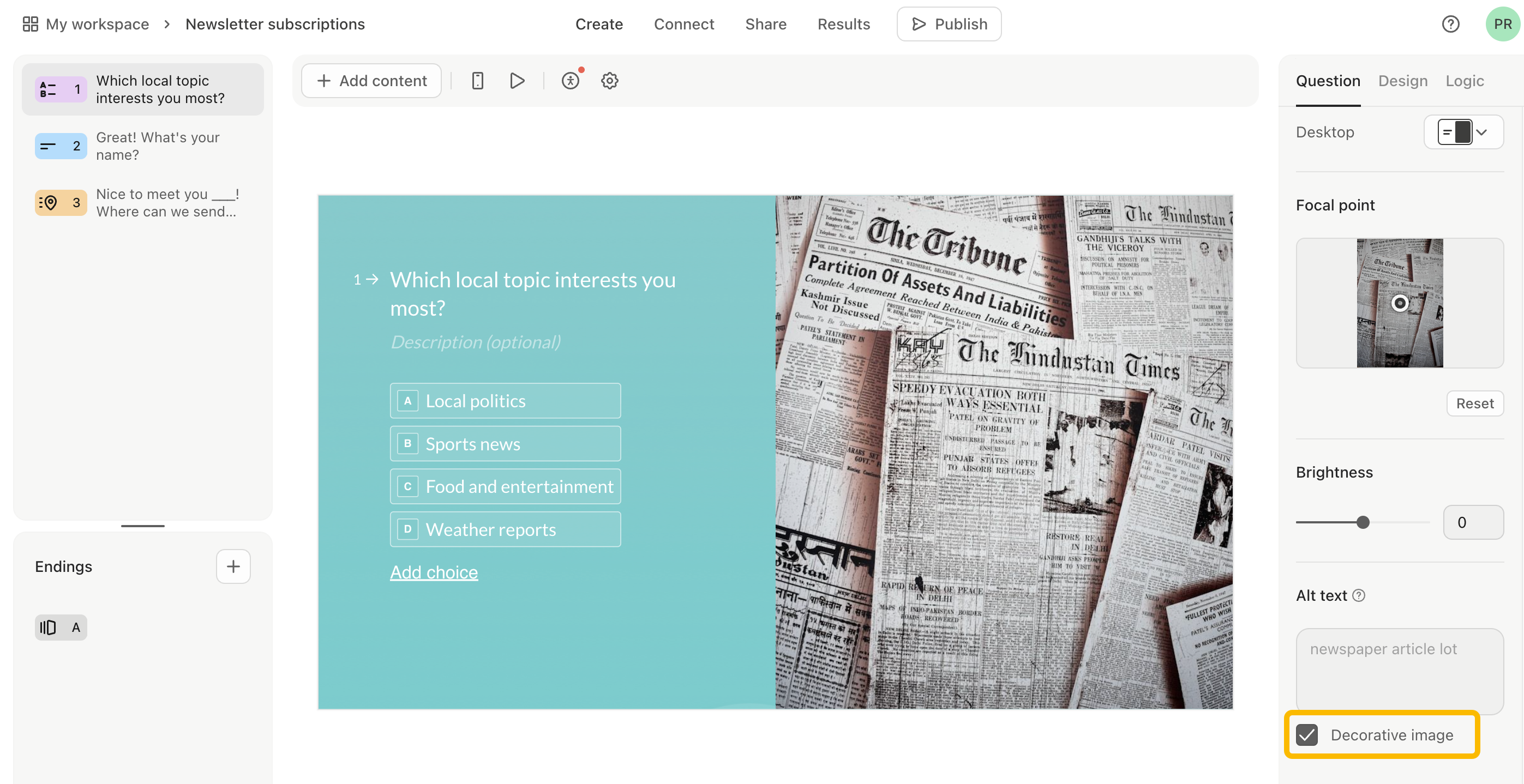
Task: Click choice letter A badge
Action: [x=407, y=401]
